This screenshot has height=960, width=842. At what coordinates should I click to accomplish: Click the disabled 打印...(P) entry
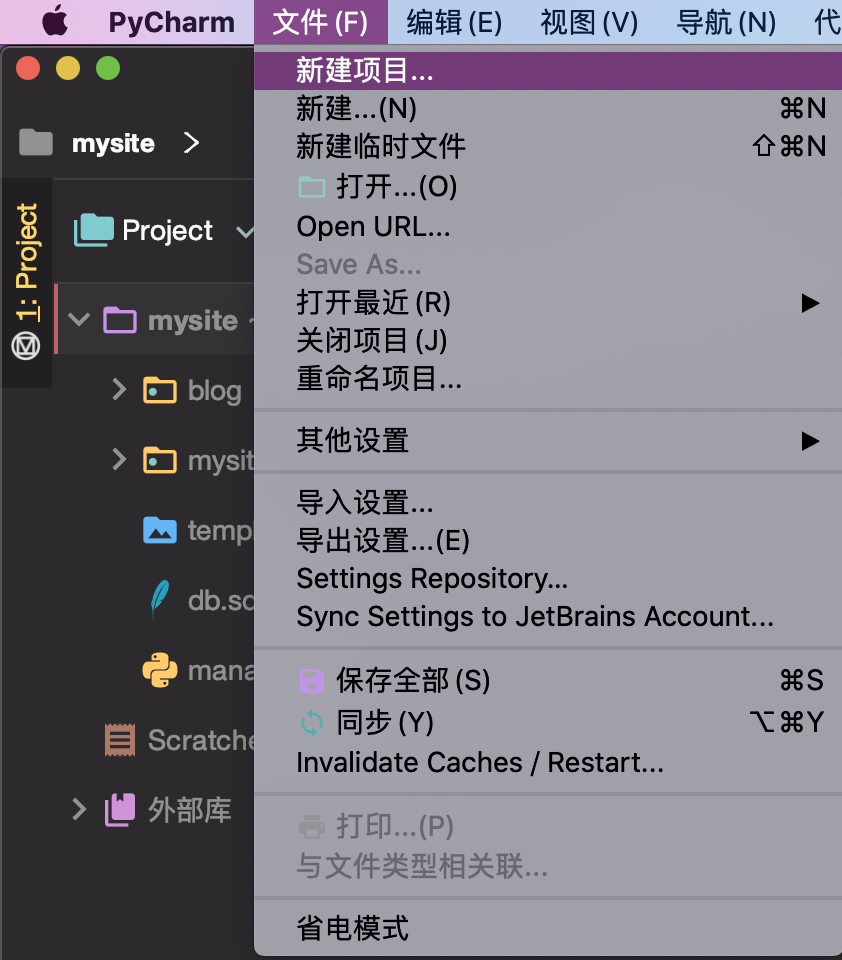(548, 827)
